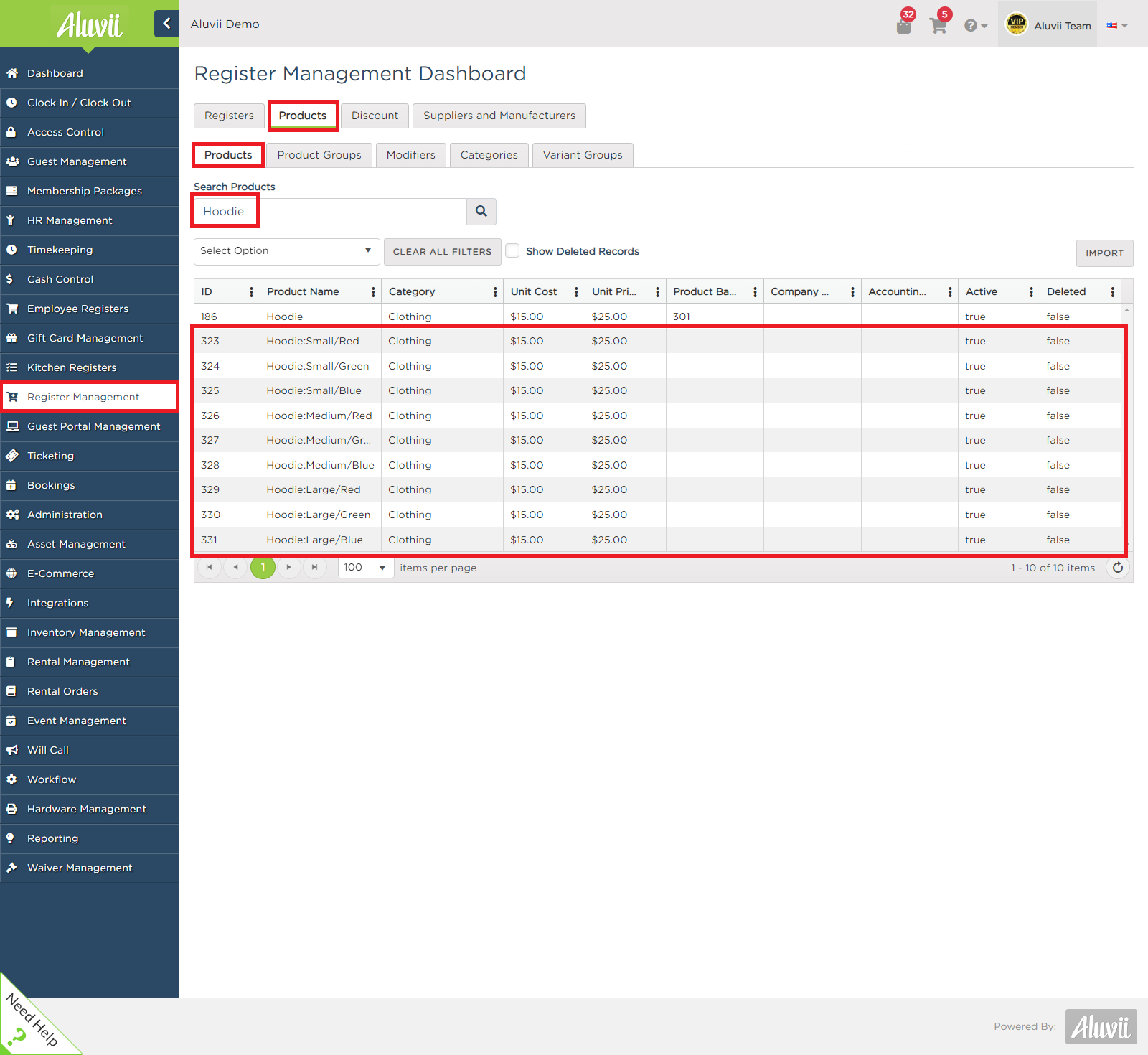The width and height of the screenshot is (1148, 1055).
Task: Toggle Show Deleted Records checkbox
Action: click(x=512, y=250)
